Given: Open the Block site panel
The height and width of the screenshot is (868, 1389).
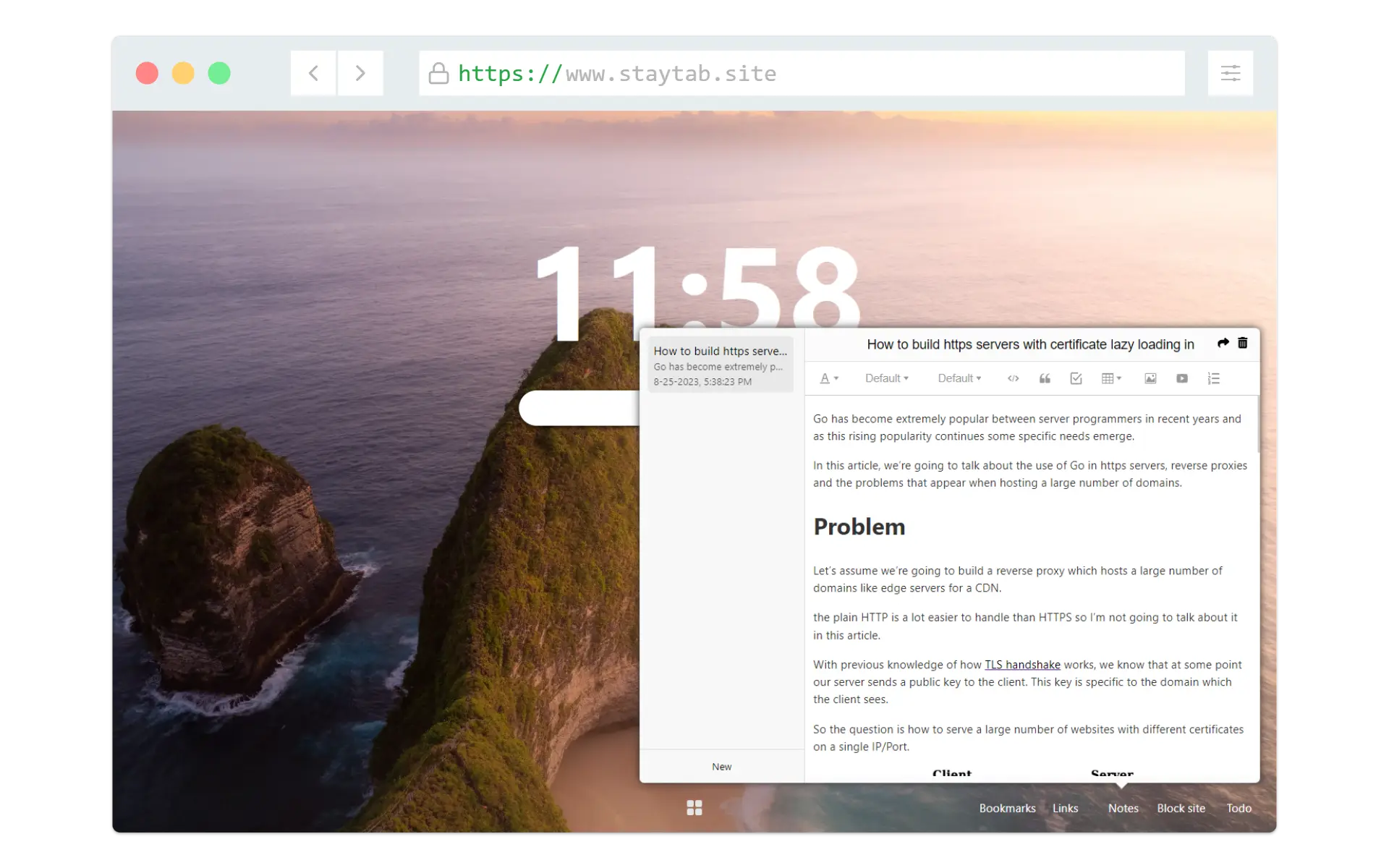Looking at the screenshot, I should point(1181,808).
